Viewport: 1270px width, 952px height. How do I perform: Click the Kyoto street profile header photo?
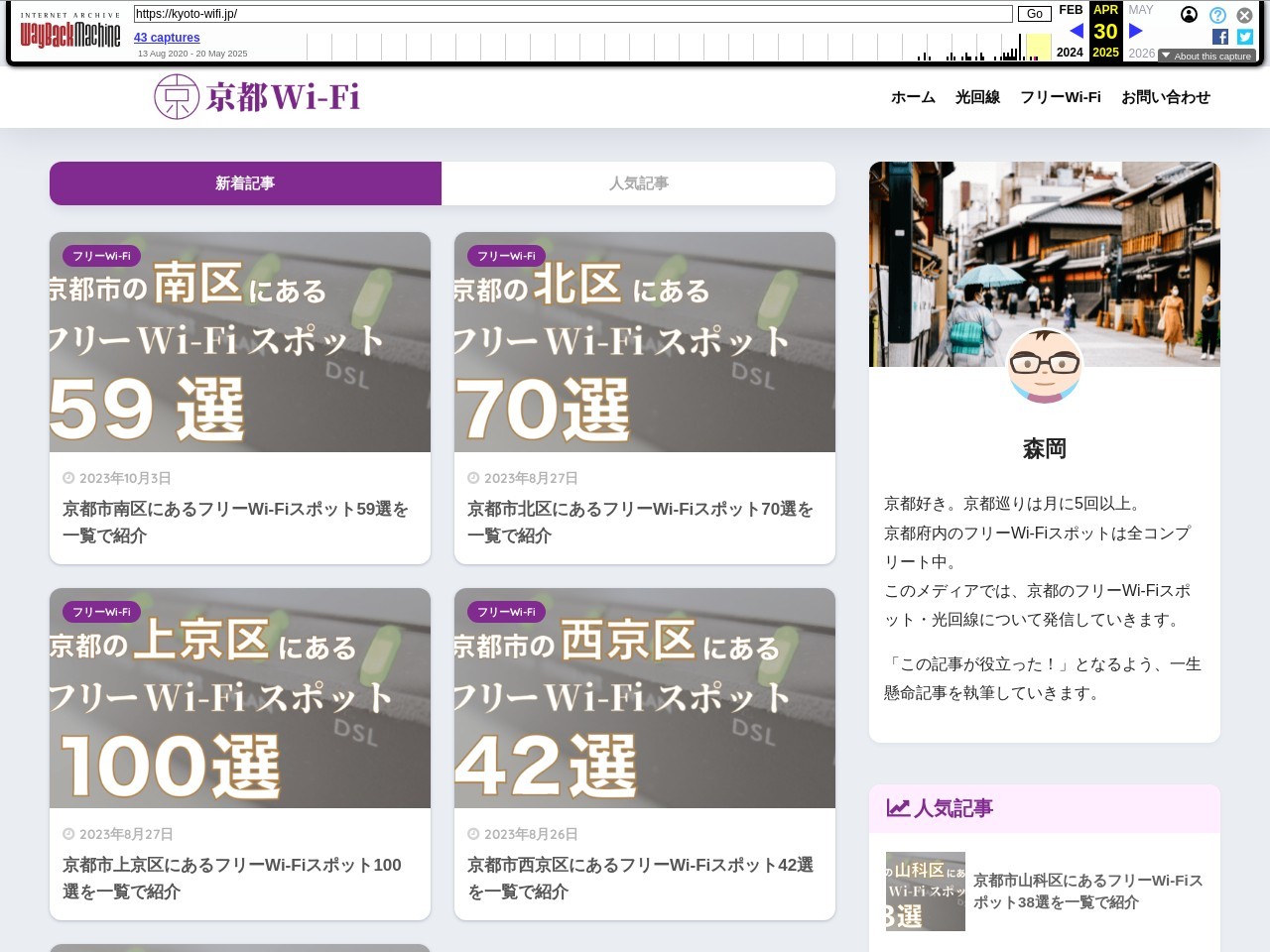pos(1045,264)
